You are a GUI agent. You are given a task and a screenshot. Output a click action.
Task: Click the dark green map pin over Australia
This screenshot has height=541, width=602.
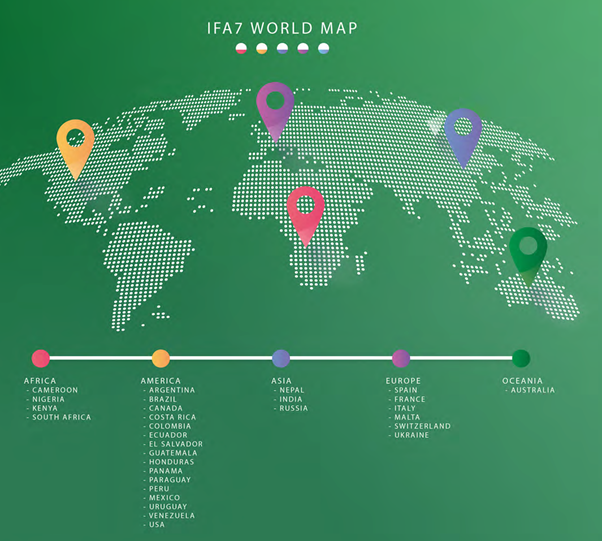(528, 257)
